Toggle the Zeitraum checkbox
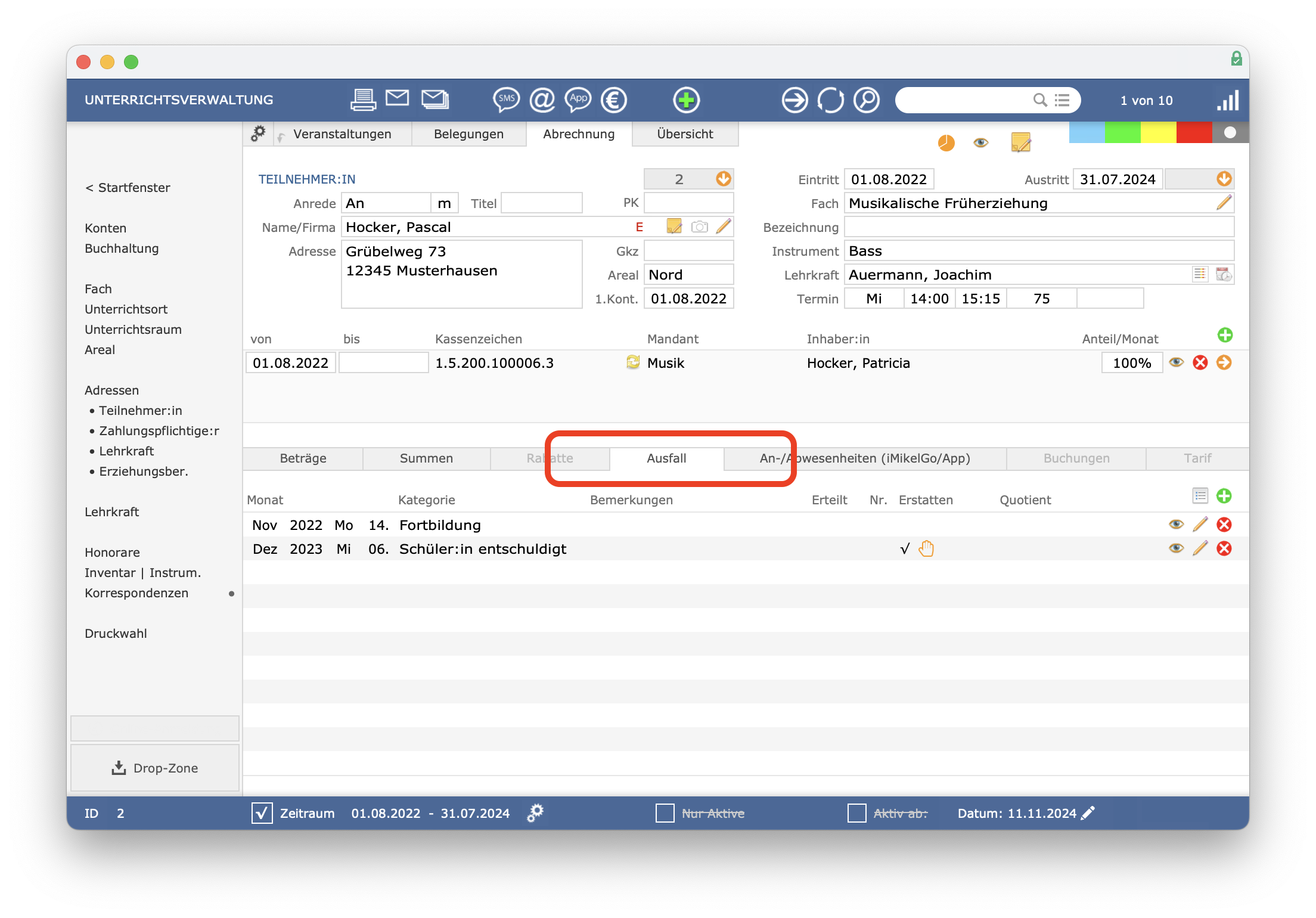 [262, 813]
